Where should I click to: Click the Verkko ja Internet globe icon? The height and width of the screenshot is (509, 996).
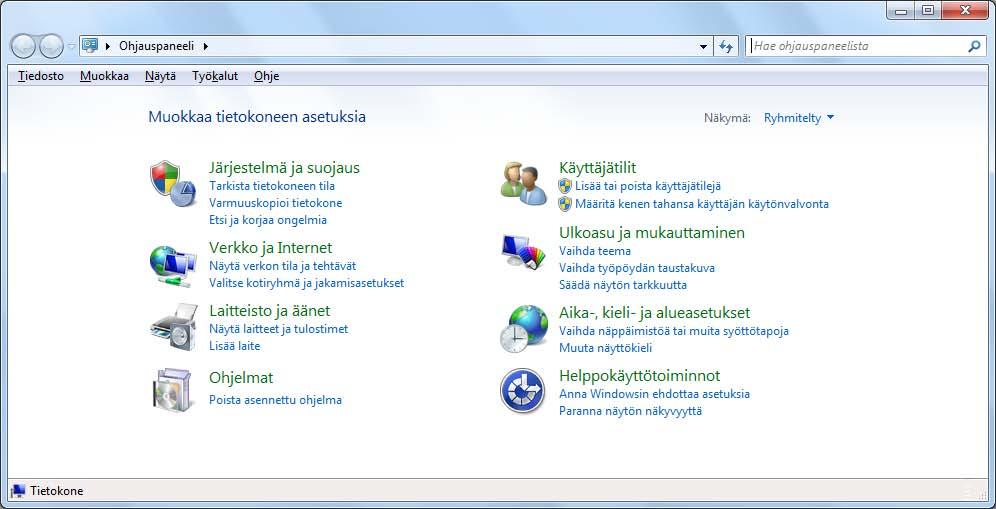[x=173, y=266]
